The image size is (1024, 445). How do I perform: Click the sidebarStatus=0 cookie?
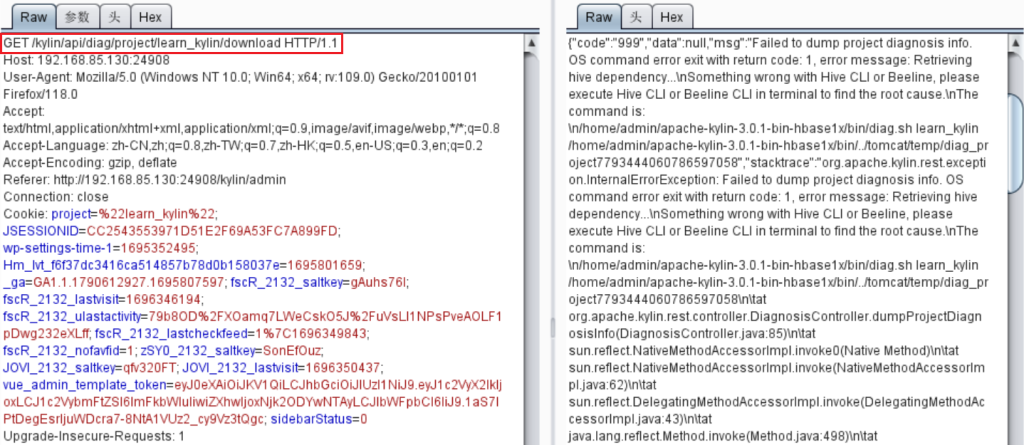coord(318,418)
